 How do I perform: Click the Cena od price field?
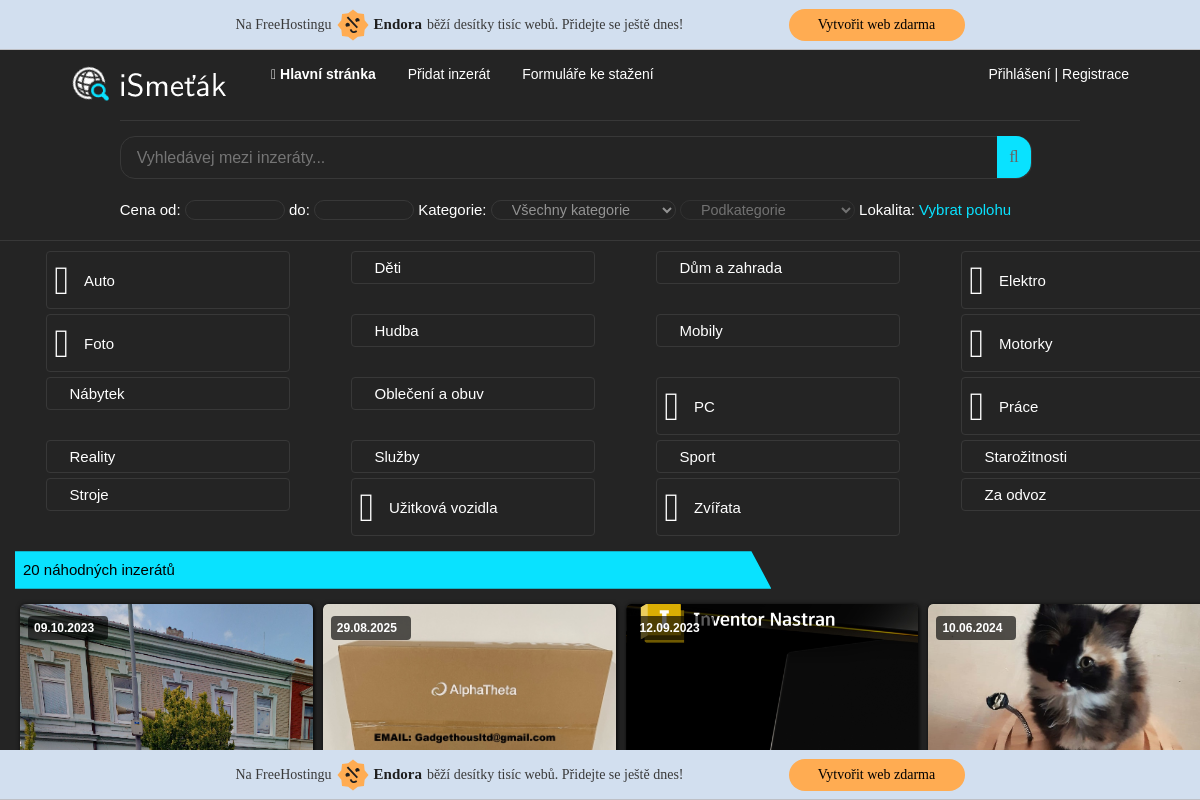click(x=235, y=210)
